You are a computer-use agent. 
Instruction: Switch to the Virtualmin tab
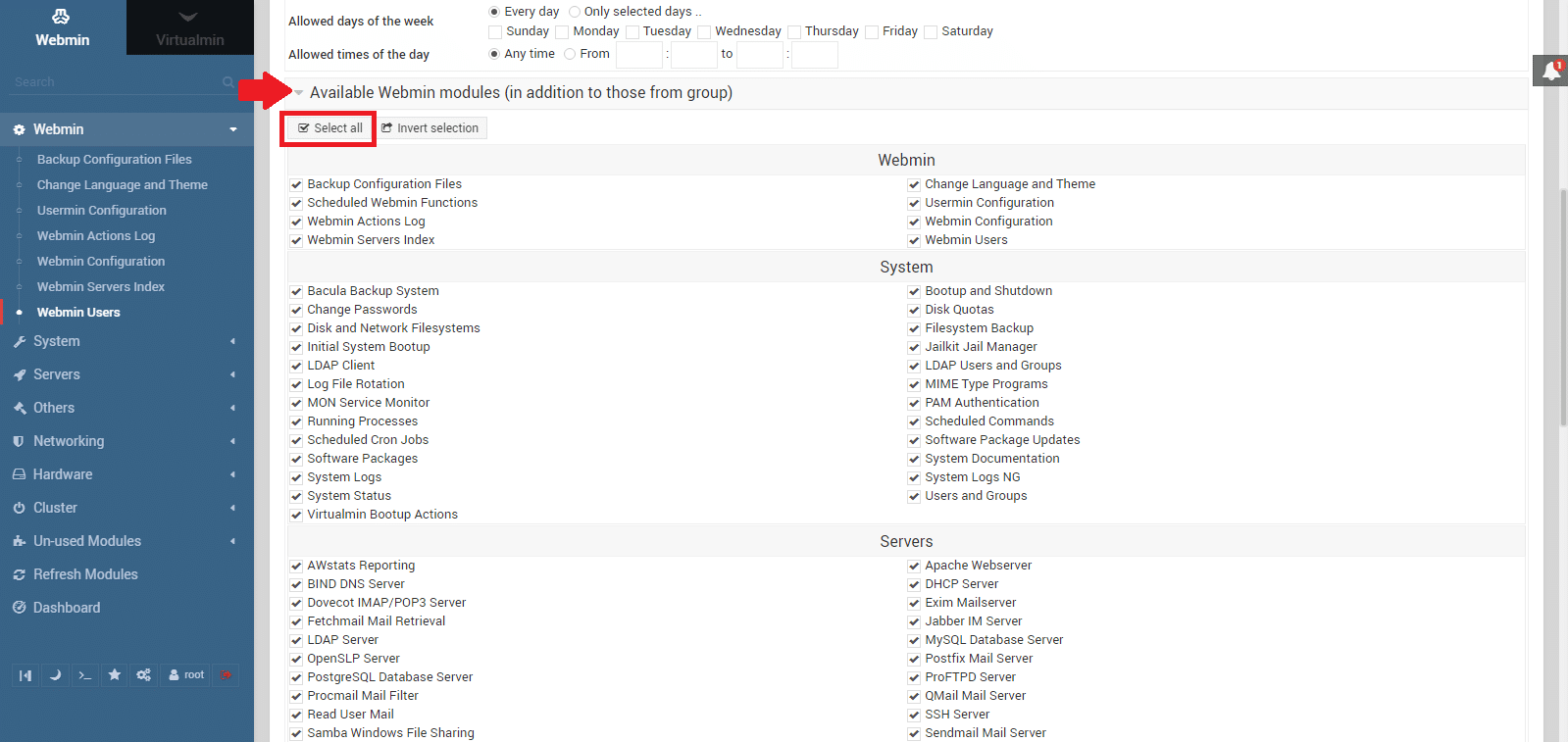(x=190, y=27)
